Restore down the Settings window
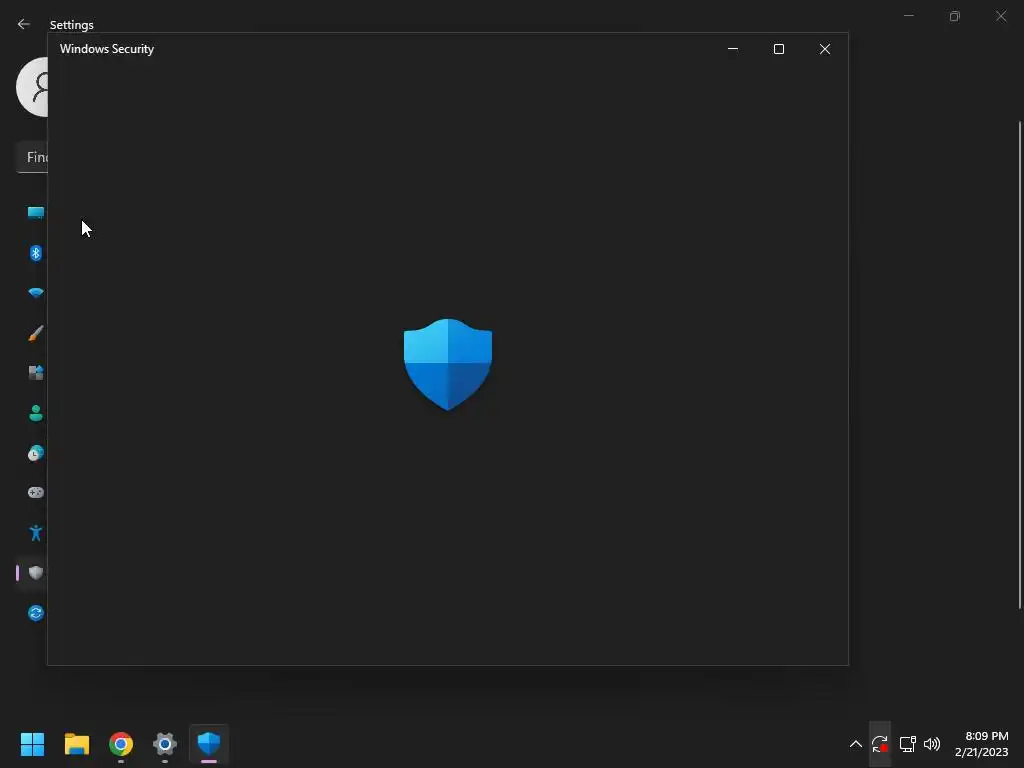 pyautogui.click(x=955, y=16)
